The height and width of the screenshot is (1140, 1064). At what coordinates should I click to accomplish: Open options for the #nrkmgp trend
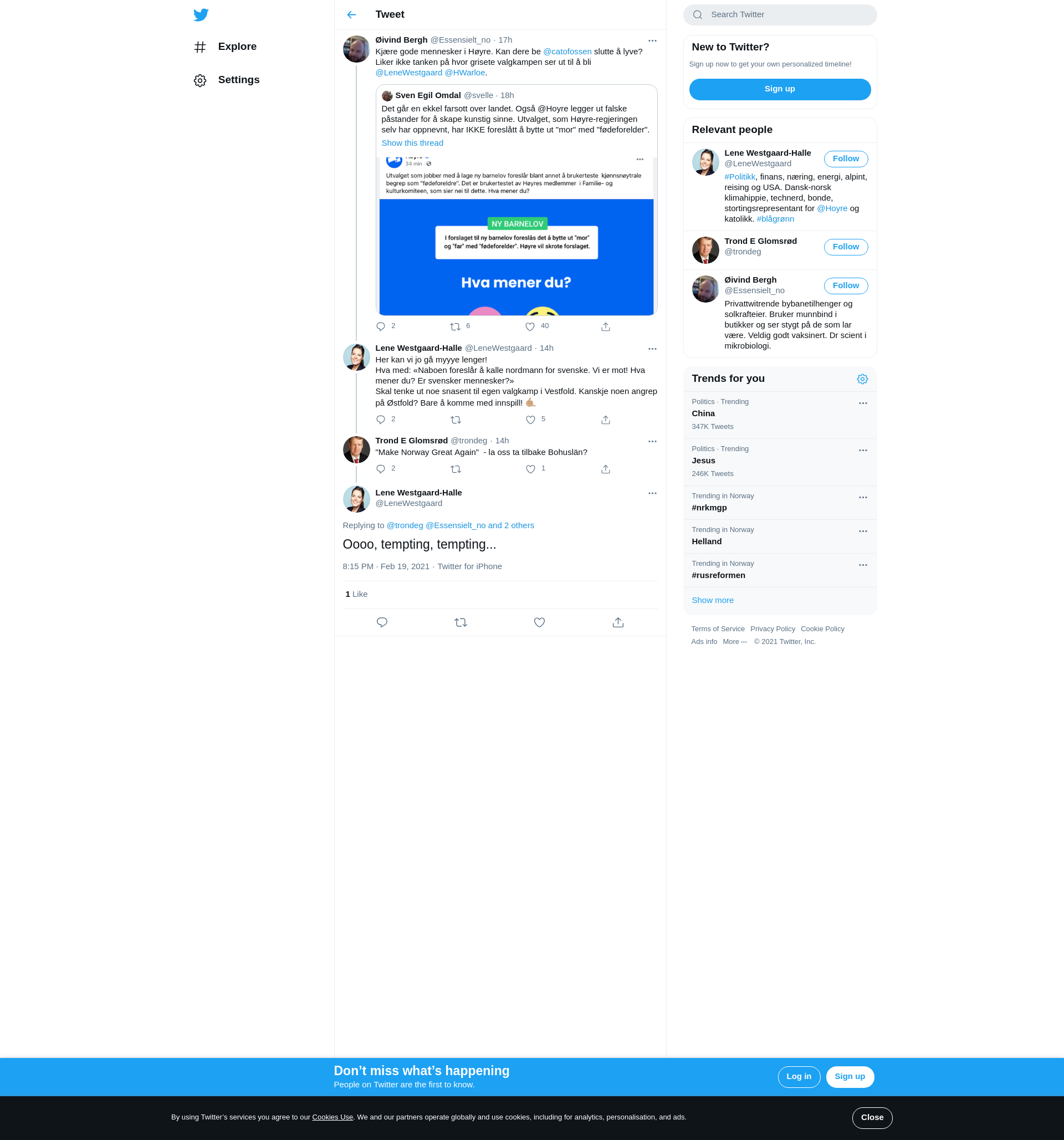pyautogui.click(x=863, y=497)
